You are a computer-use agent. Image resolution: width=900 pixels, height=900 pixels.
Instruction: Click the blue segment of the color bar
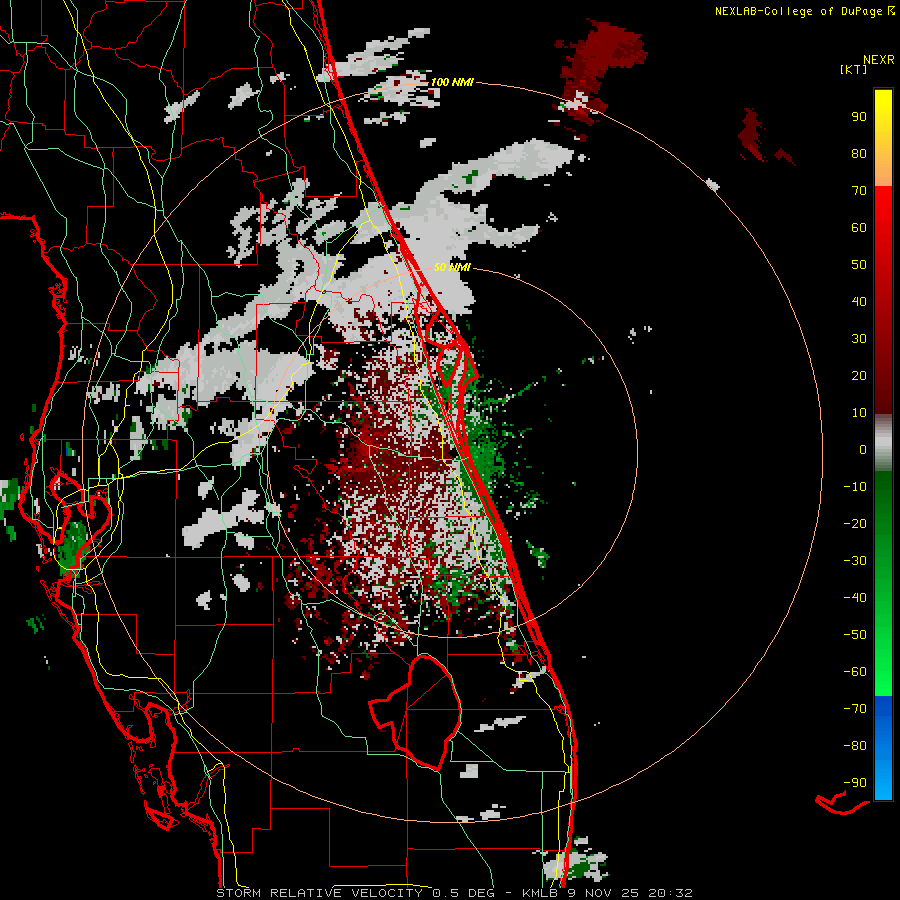(883, 746)
